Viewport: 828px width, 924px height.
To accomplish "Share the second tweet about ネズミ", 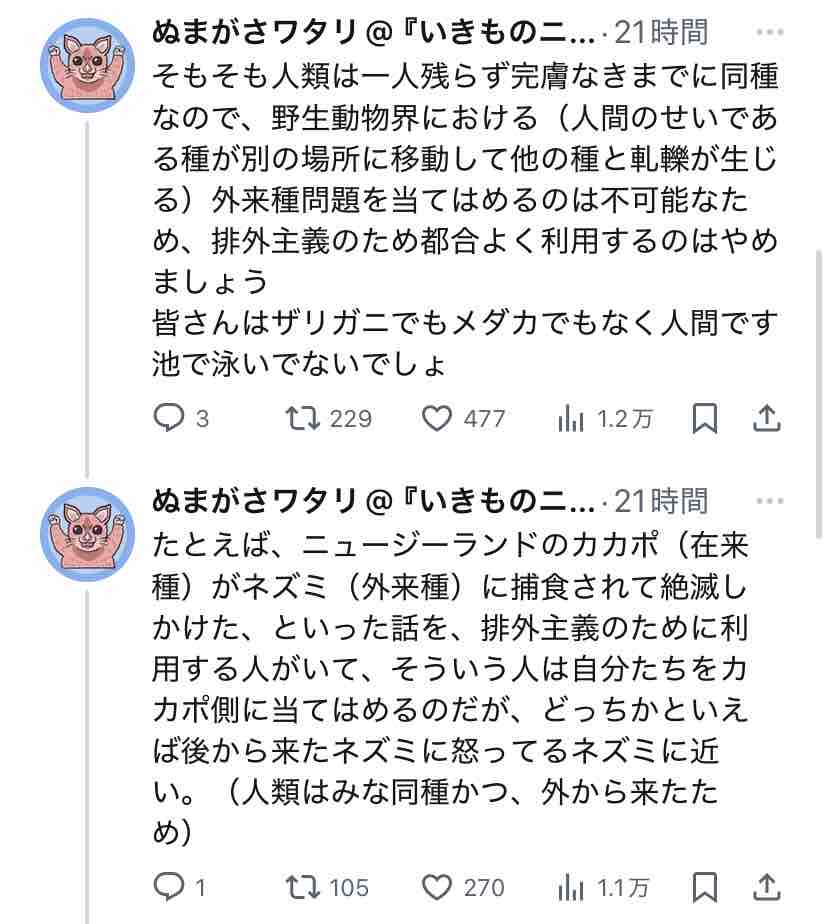I will click(766, 886).
